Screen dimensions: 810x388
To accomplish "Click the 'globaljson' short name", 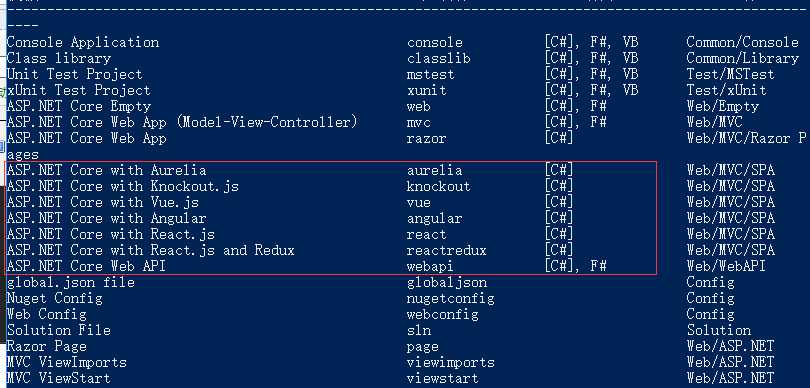I will [x=447, y=283].
